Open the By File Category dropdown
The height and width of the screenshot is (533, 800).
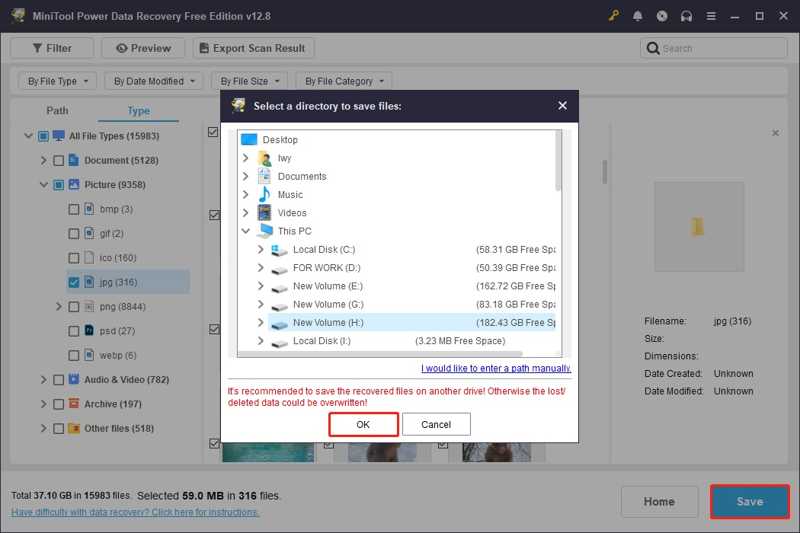pyautogui.click(x=344, y=81)
